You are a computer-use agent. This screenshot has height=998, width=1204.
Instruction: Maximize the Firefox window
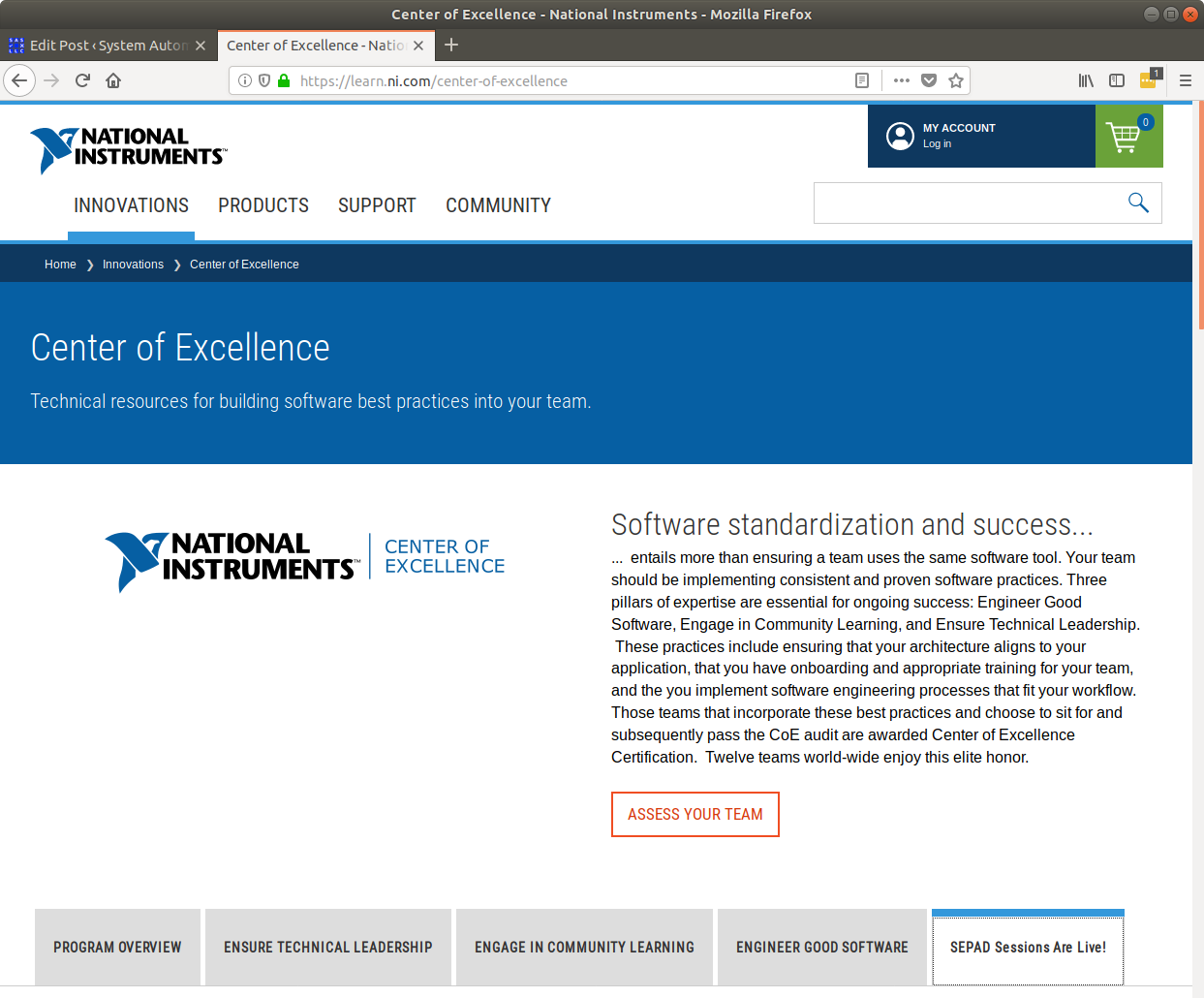(x=1171, y=14)
